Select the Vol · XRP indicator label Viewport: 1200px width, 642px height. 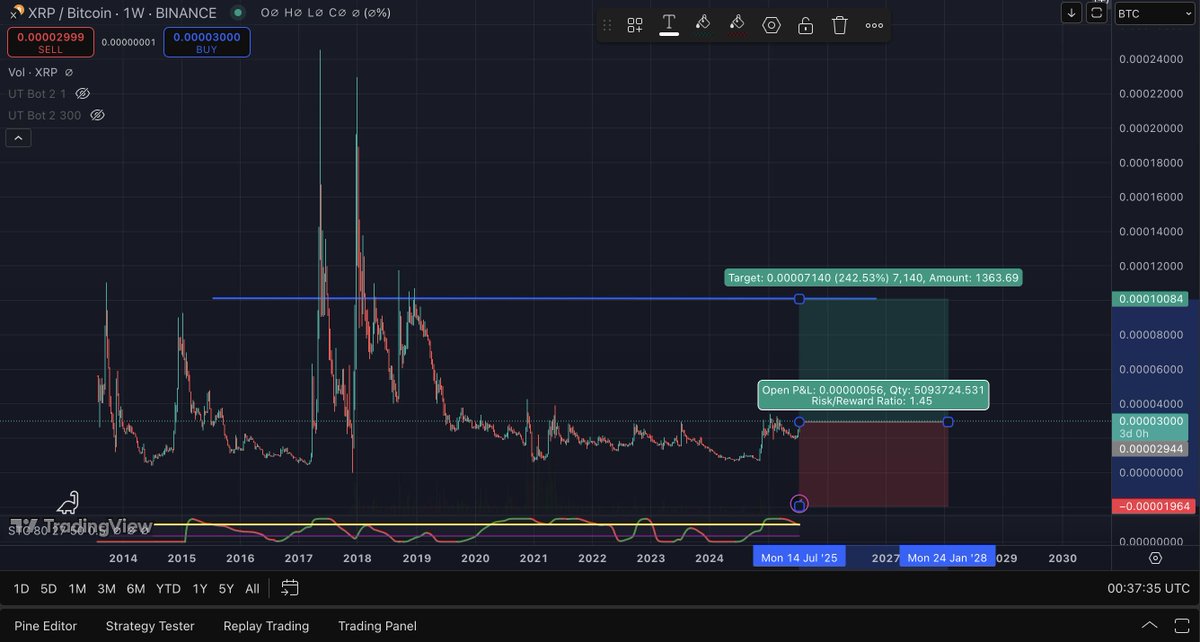coord(34,72)
